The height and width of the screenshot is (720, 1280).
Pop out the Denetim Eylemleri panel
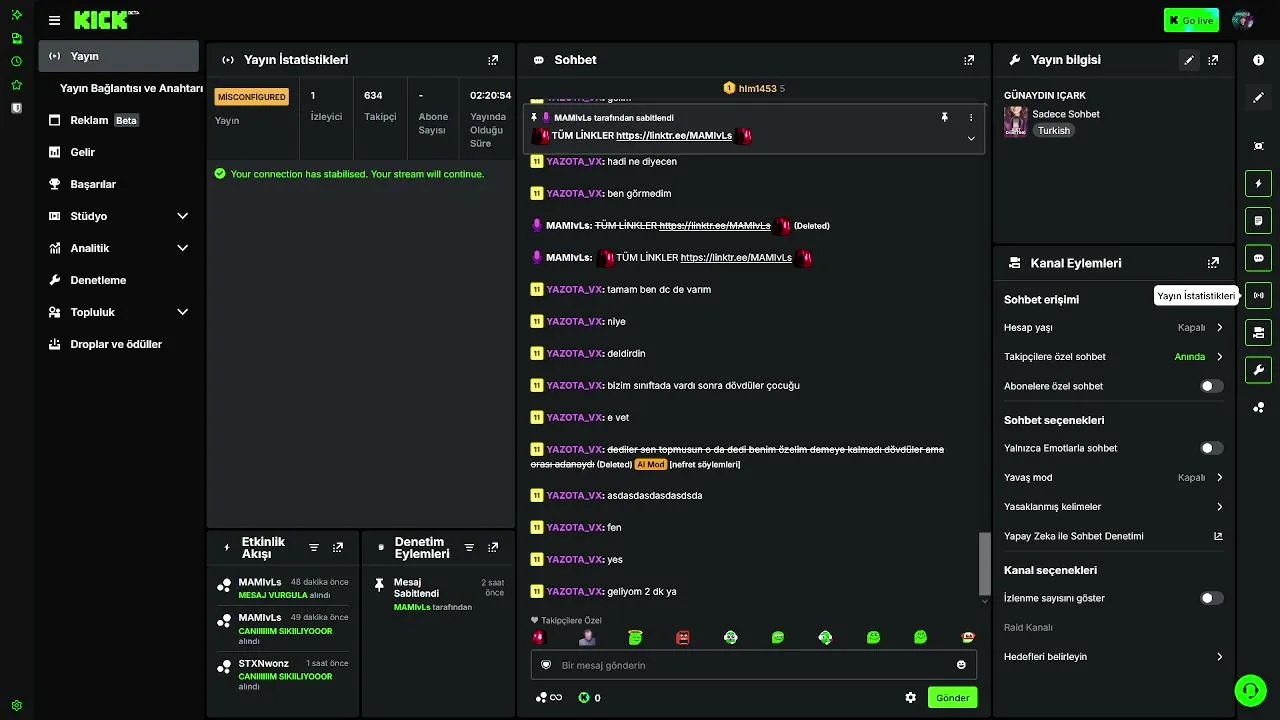[x=493, y=548]
